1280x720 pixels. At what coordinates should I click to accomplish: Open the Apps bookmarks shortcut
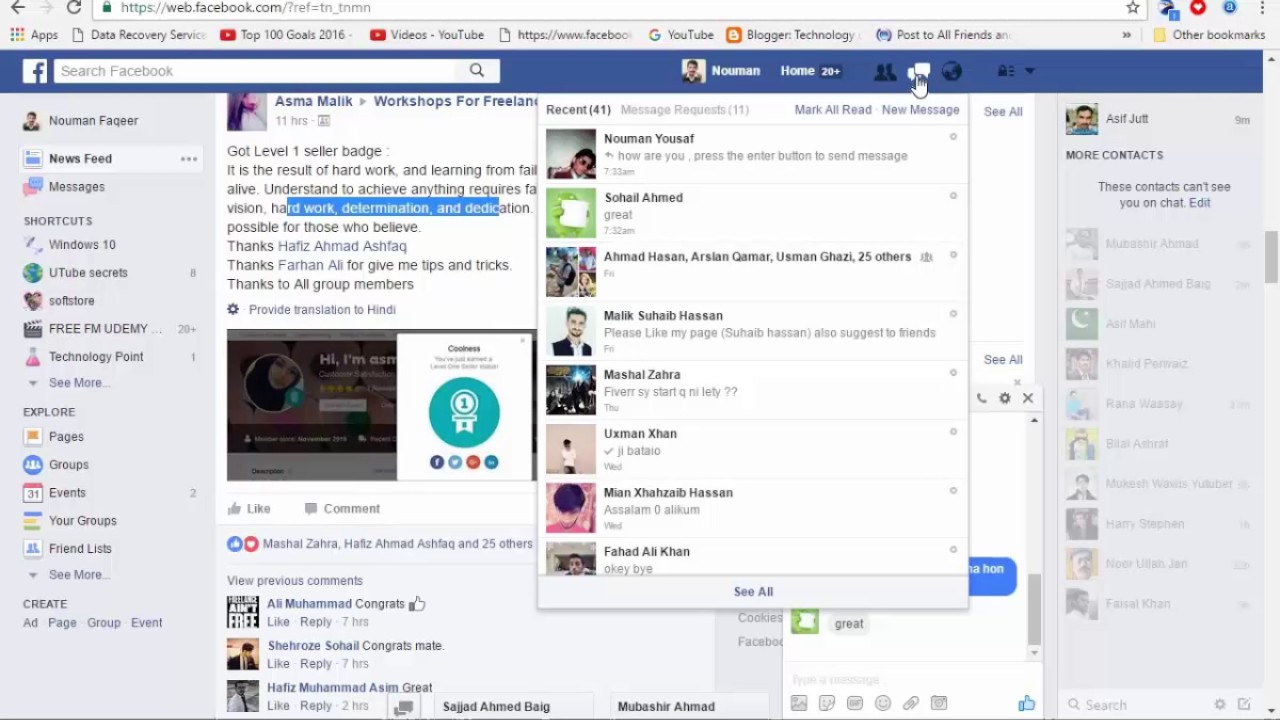coord(35,35)
